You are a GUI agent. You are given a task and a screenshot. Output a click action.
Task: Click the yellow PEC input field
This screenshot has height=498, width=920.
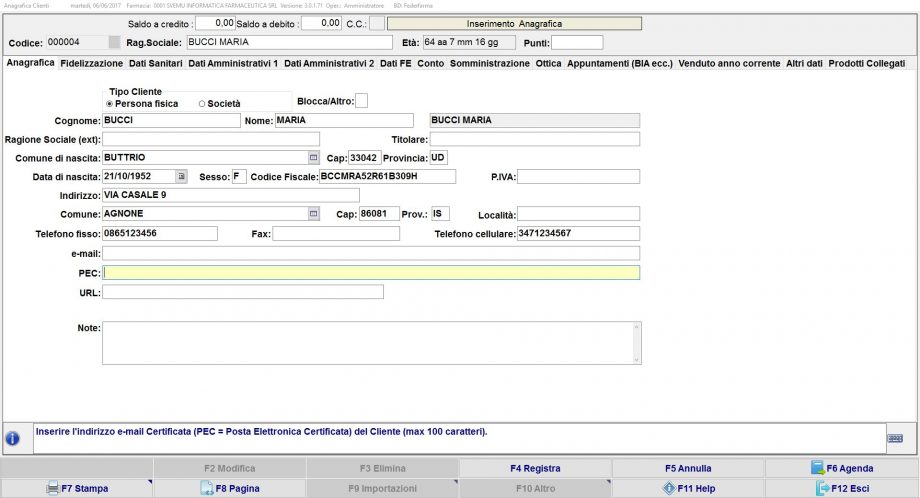pyautogui.click(x=371, y=272)
